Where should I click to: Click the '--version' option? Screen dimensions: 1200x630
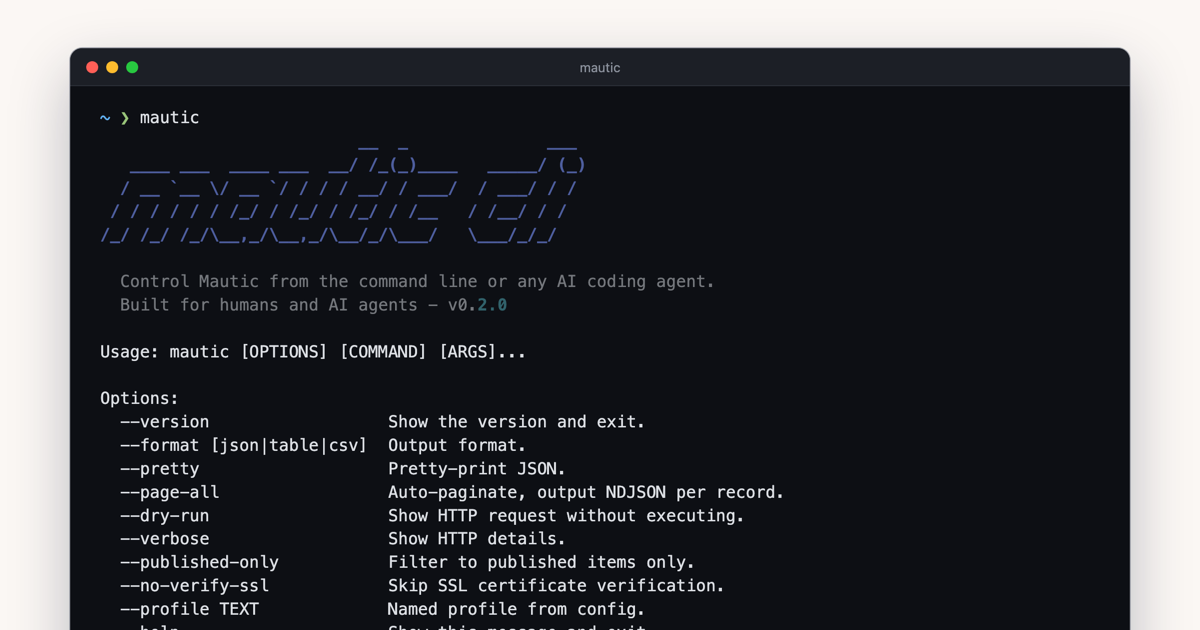click(165, 422)
